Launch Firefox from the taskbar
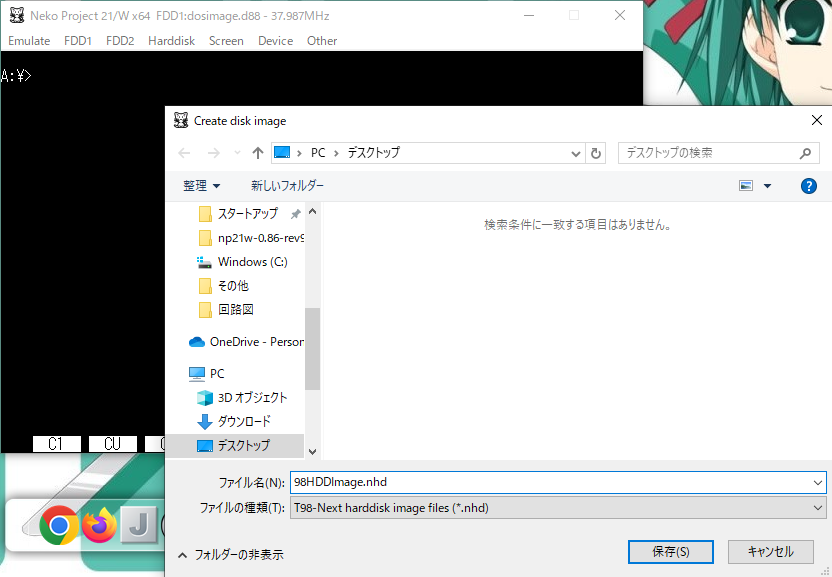This screenshot has width=832, height=577. point(98,523)
